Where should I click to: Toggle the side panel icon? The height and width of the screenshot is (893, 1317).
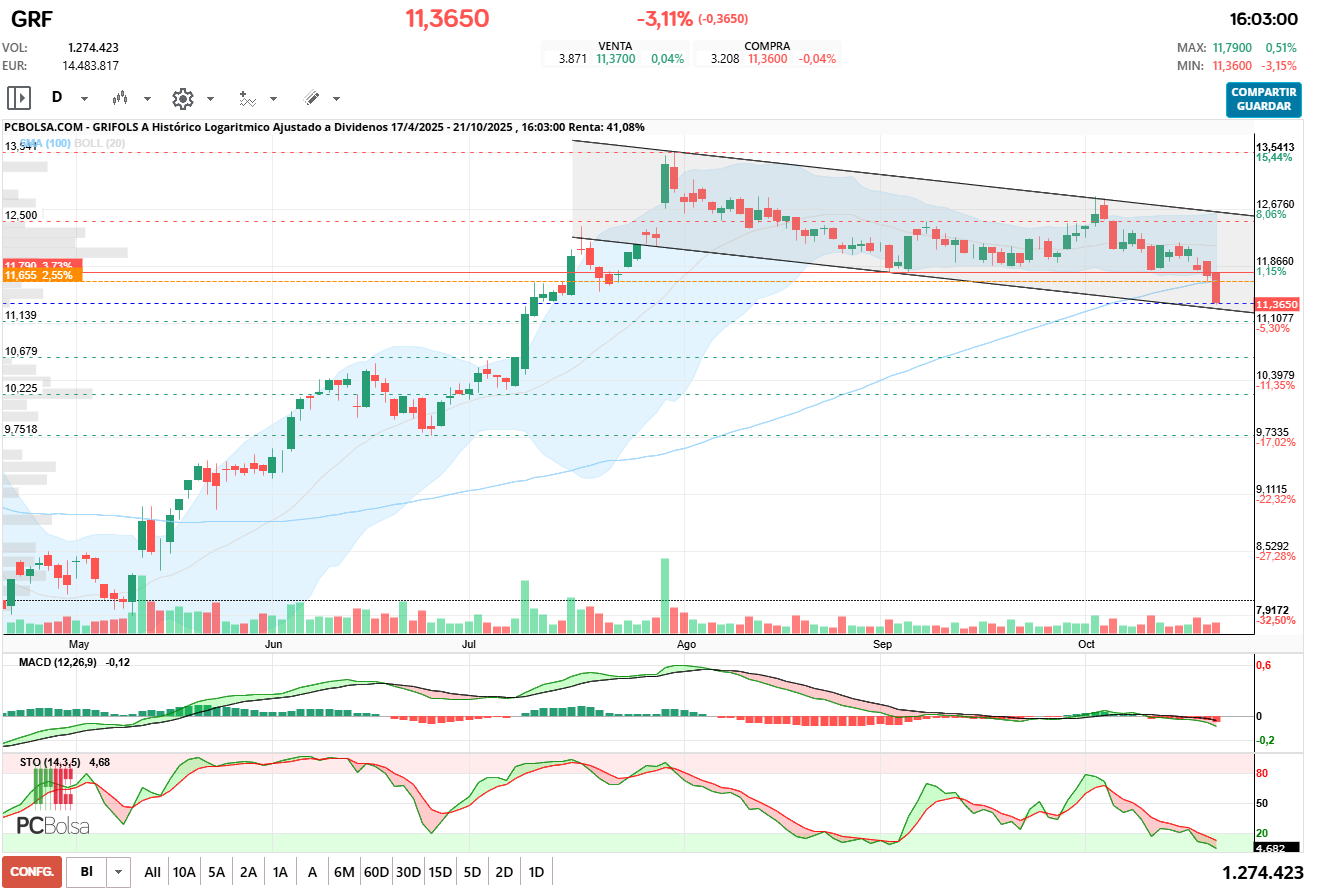19,98
